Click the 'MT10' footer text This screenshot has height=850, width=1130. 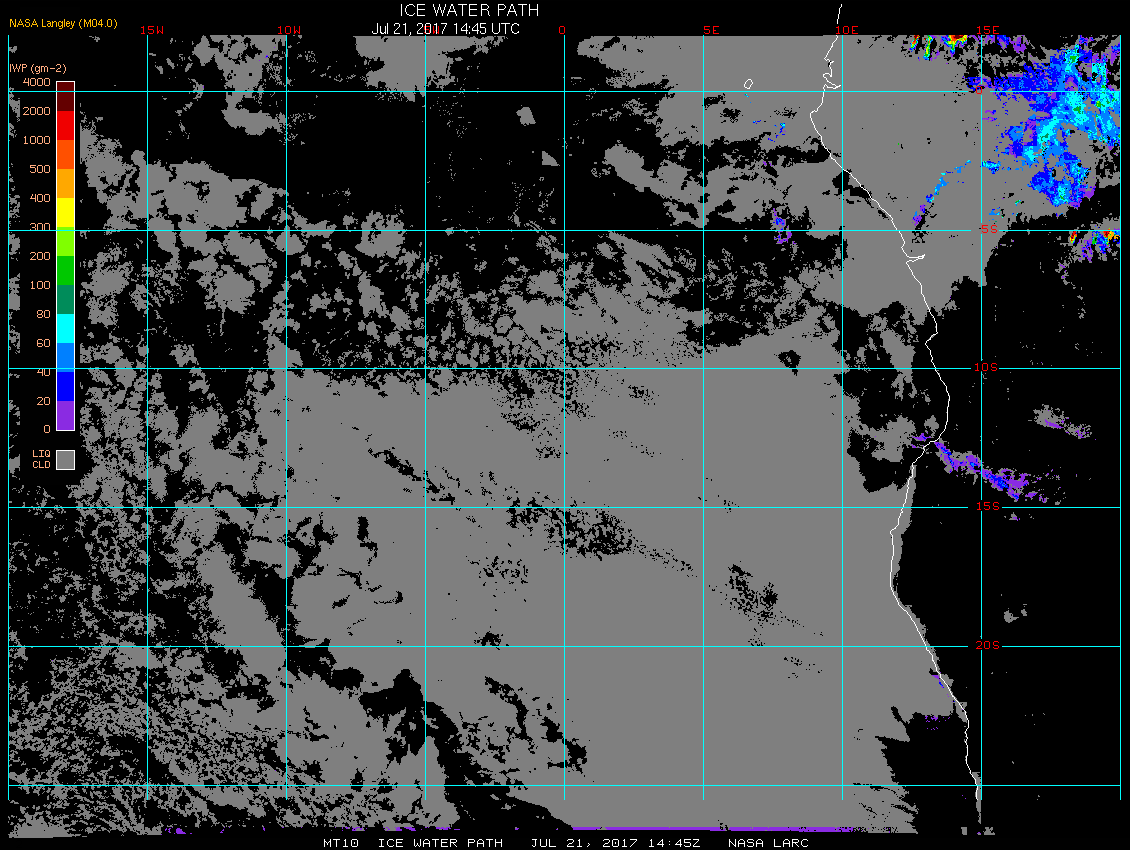click(x=340, y=843)
